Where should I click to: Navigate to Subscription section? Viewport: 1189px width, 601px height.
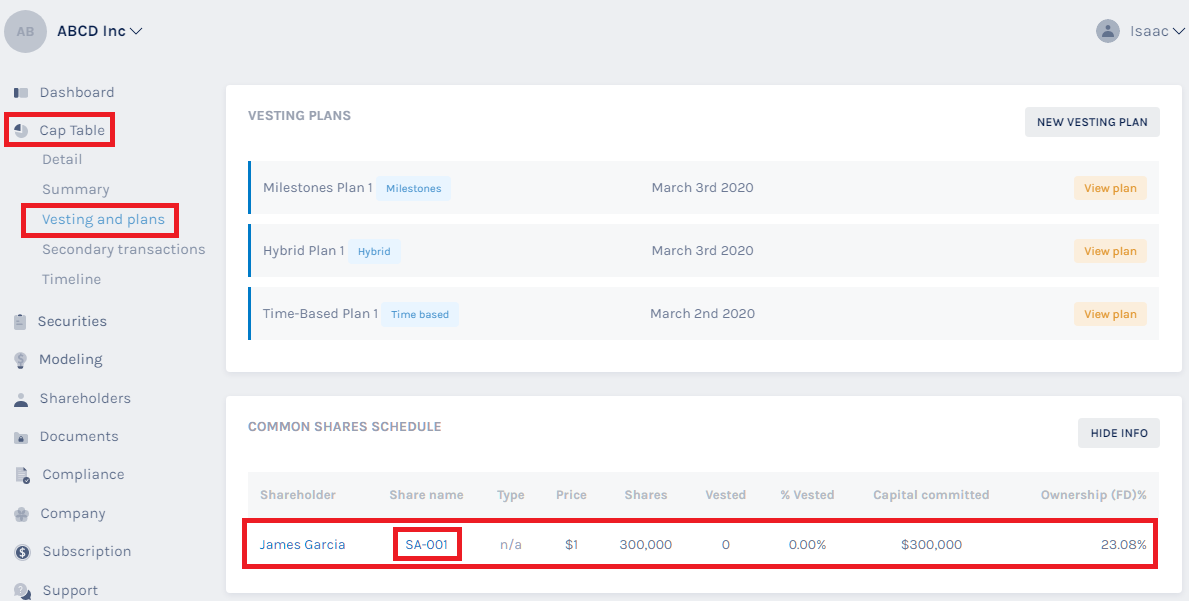point(86,552)
